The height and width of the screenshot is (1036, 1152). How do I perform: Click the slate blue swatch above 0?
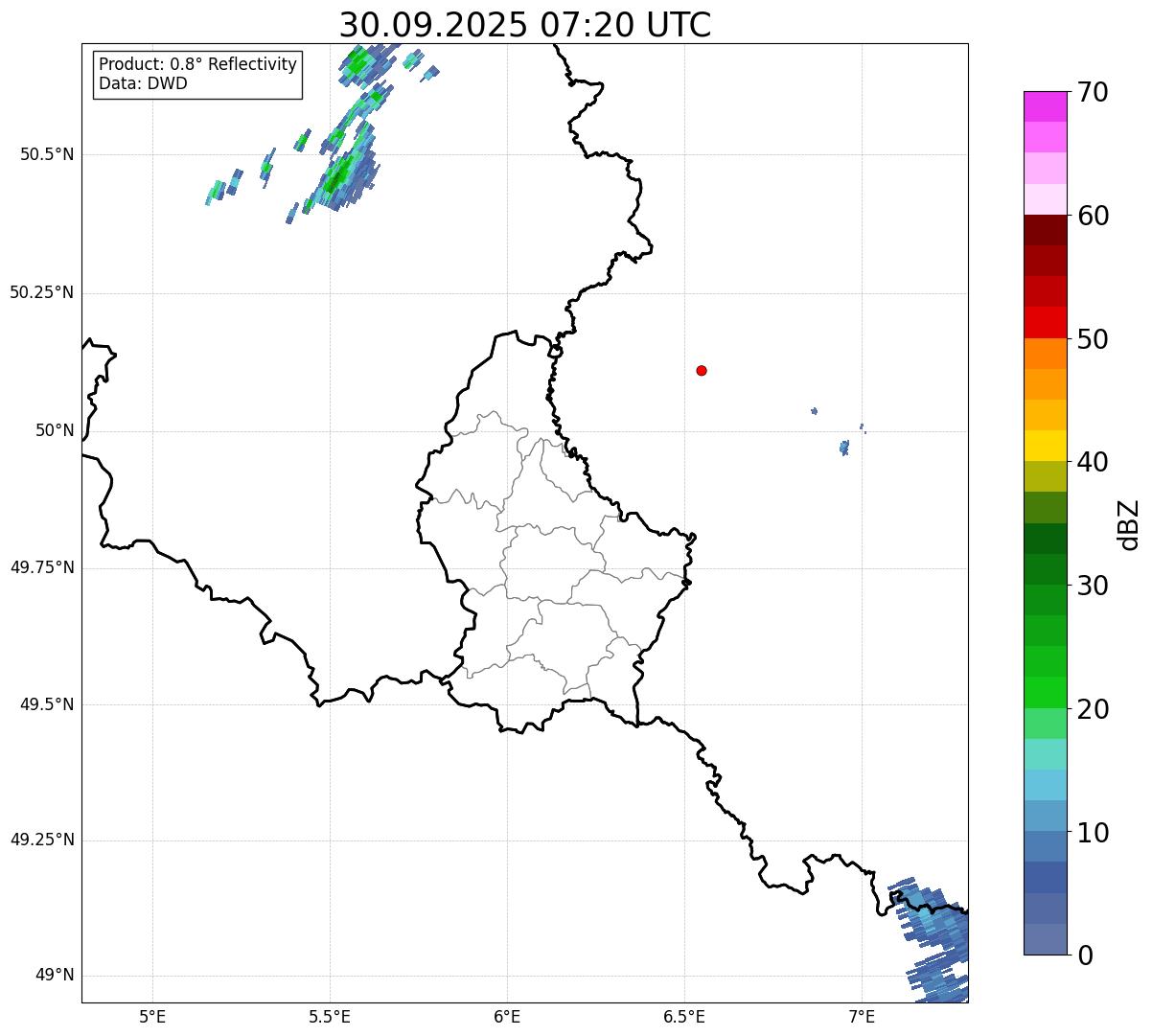click(x=1045, y=939)
